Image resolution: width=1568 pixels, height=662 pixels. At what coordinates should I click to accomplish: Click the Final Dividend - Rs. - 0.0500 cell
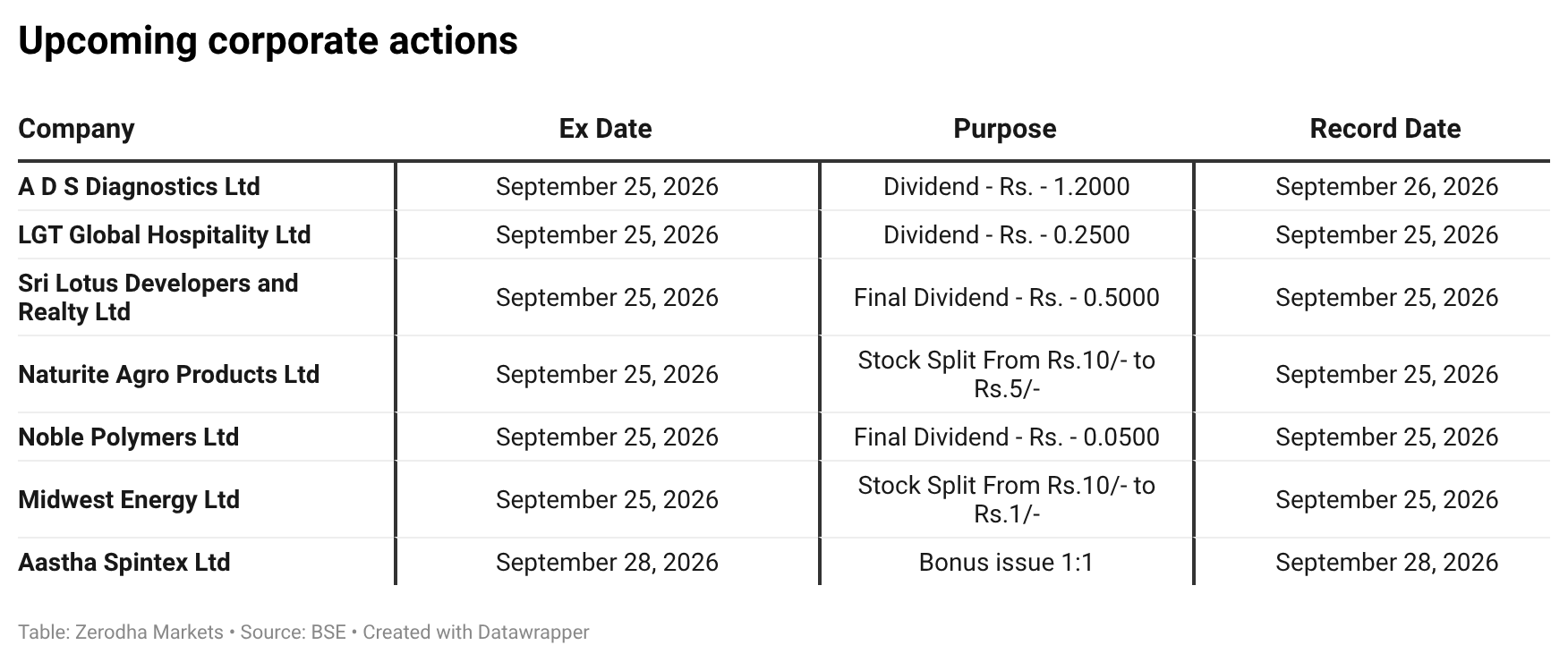[1006, 437]
